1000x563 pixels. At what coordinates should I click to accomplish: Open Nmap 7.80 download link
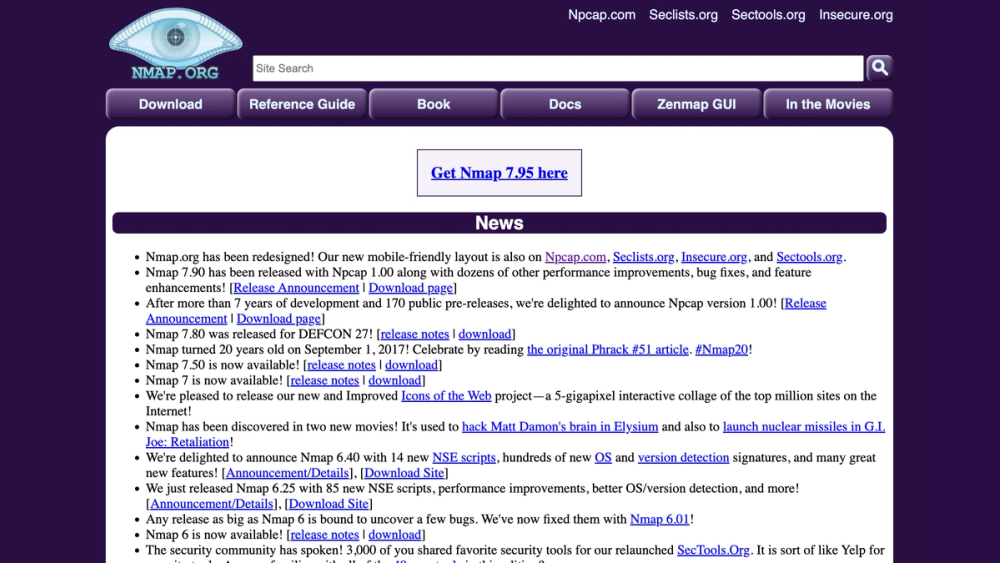[x=485, y=334]
